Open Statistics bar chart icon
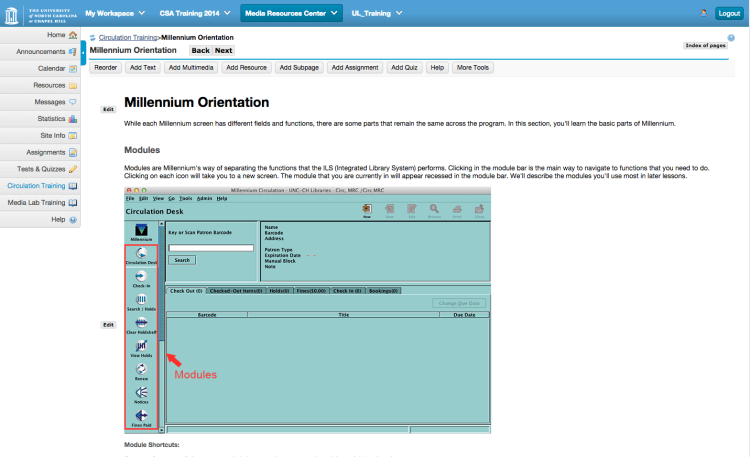Viewport: 750px width, 457px height. (73, 119)
